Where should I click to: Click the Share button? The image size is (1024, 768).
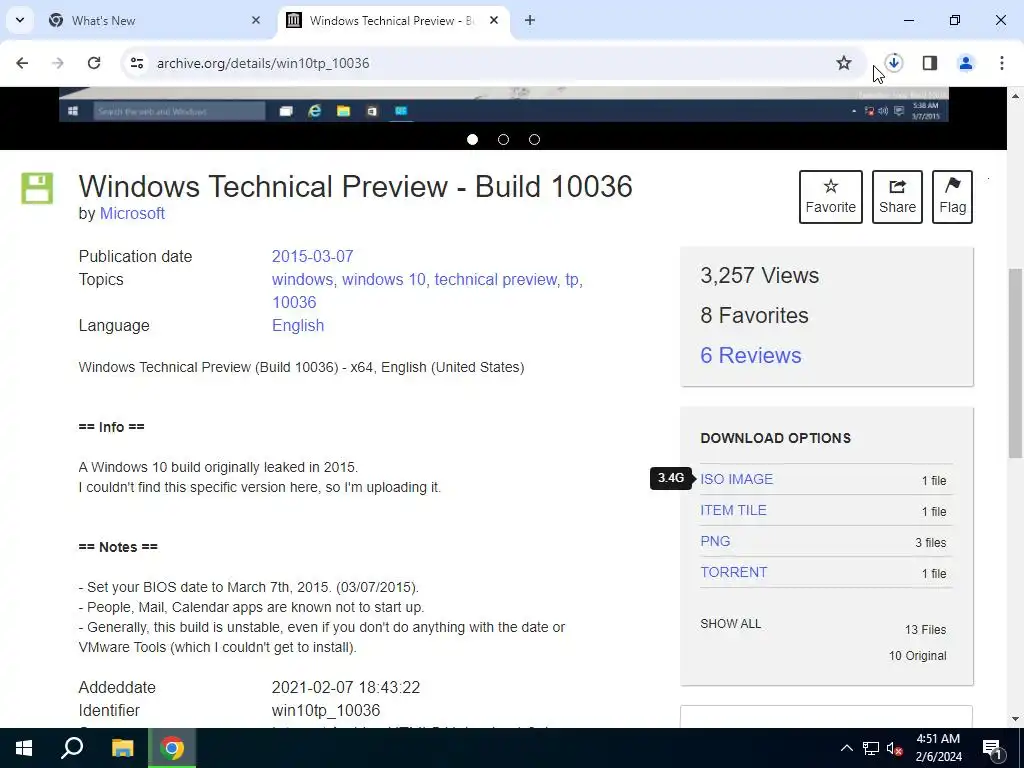[x=897, y=197]
